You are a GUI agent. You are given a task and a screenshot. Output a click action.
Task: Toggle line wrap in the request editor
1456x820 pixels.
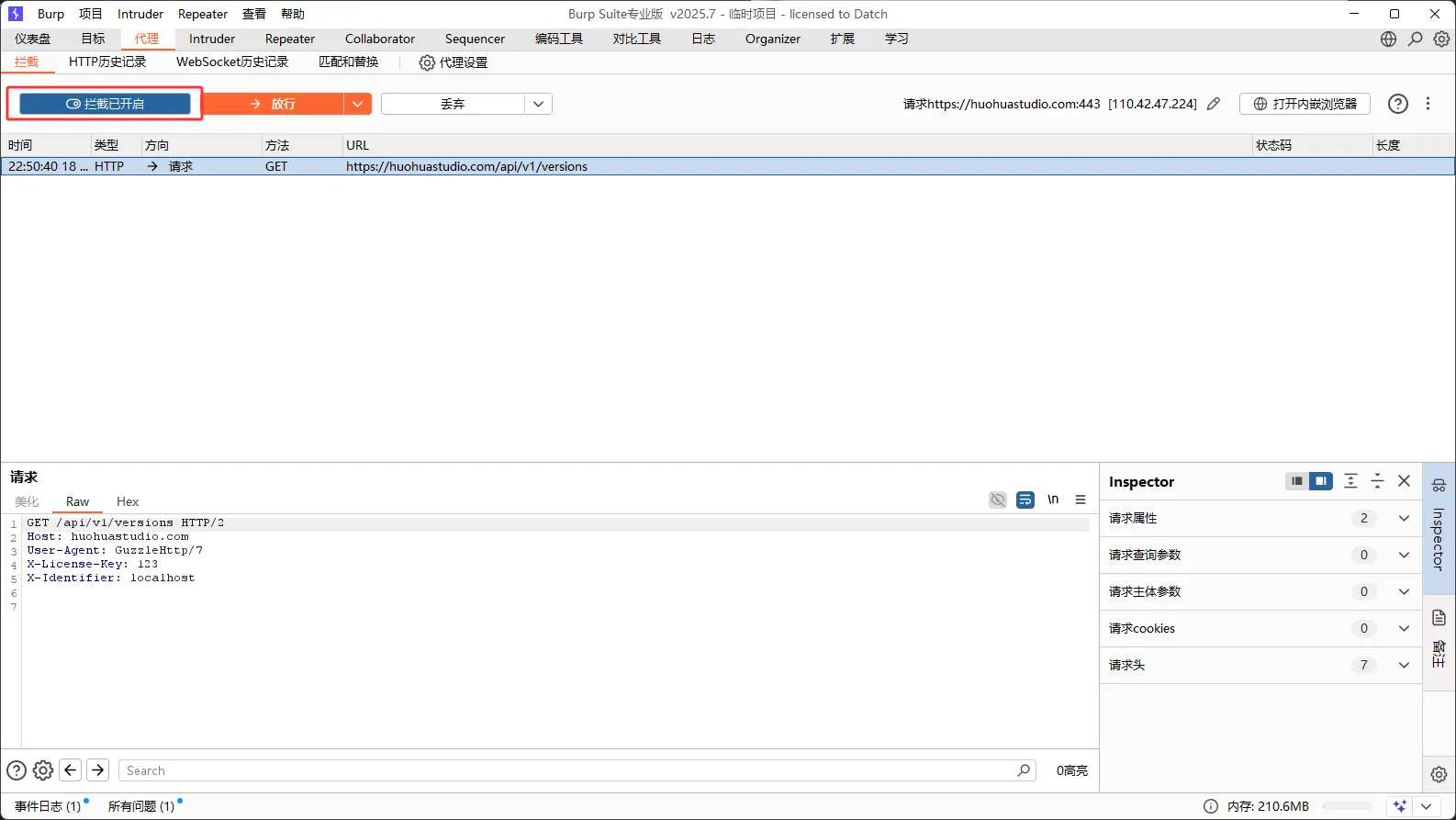coord(1025,500)
